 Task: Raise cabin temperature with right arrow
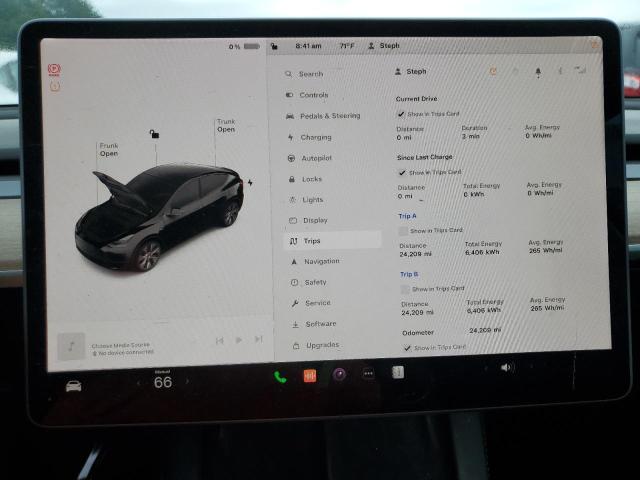187,381
